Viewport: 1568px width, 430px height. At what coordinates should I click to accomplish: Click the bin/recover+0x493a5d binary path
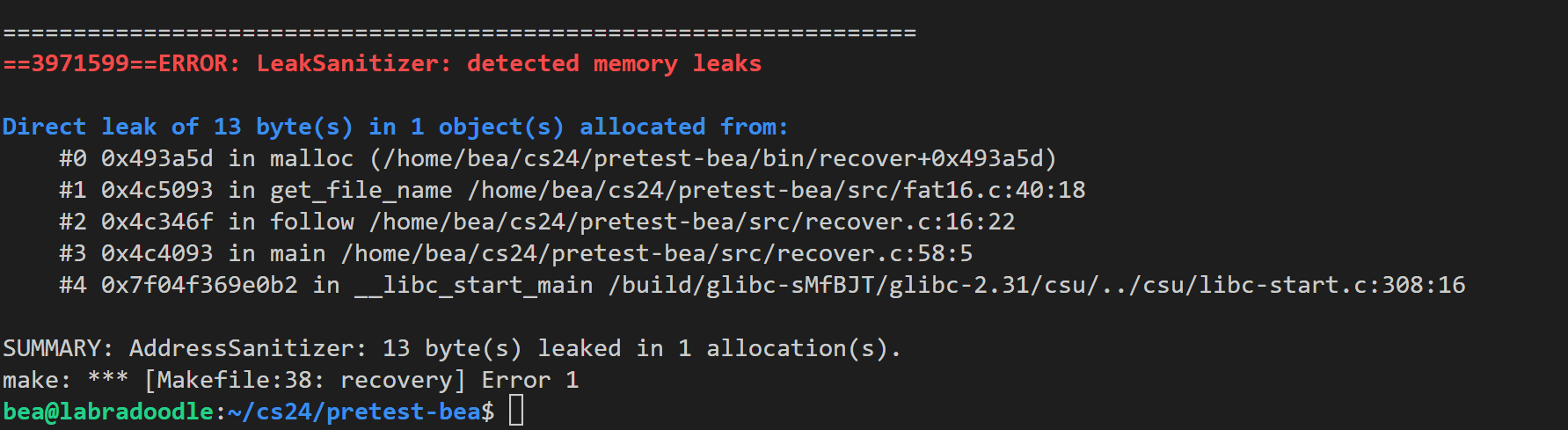coord(712,158)
